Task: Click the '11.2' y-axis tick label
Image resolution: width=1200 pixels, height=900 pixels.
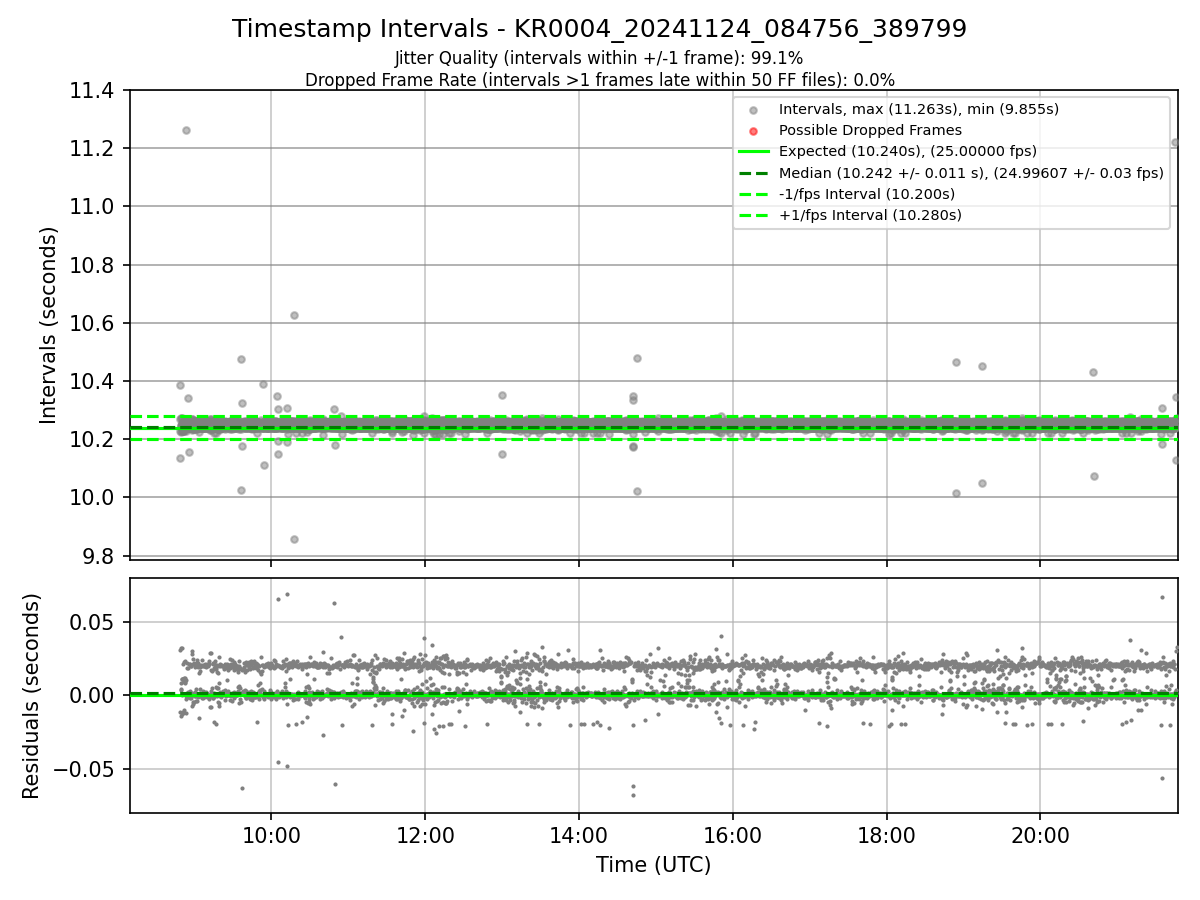Action: point(94,149)
